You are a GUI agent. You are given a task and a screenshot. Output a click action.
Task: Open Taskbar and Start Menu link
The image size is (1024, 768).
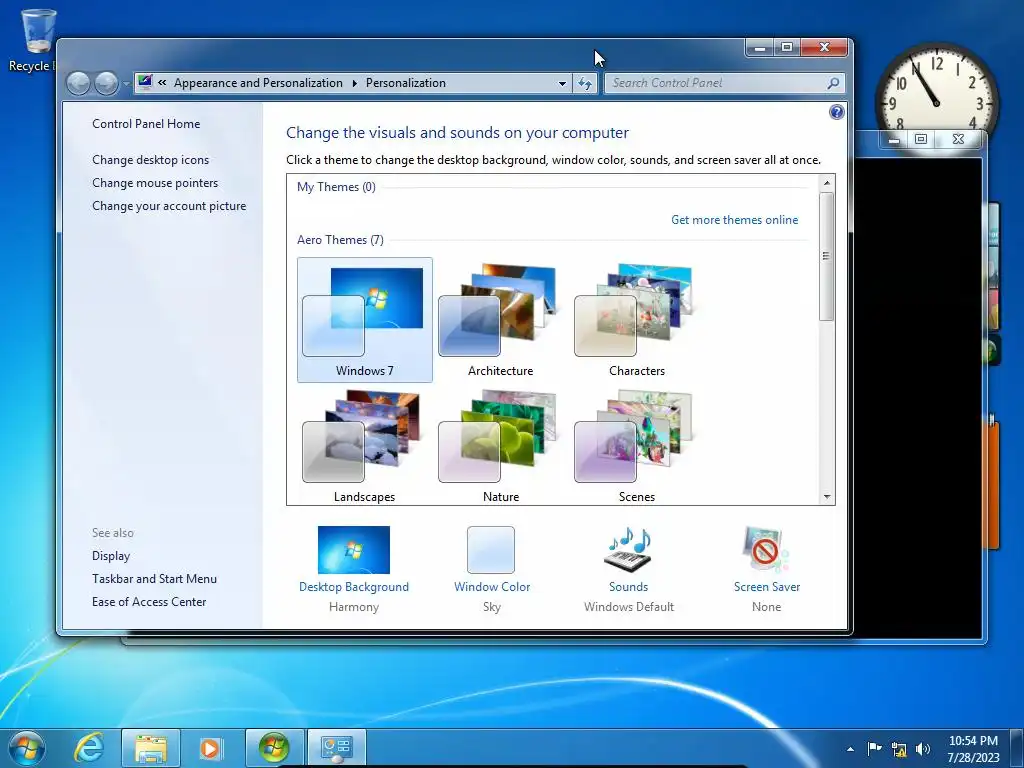point(154,579)
